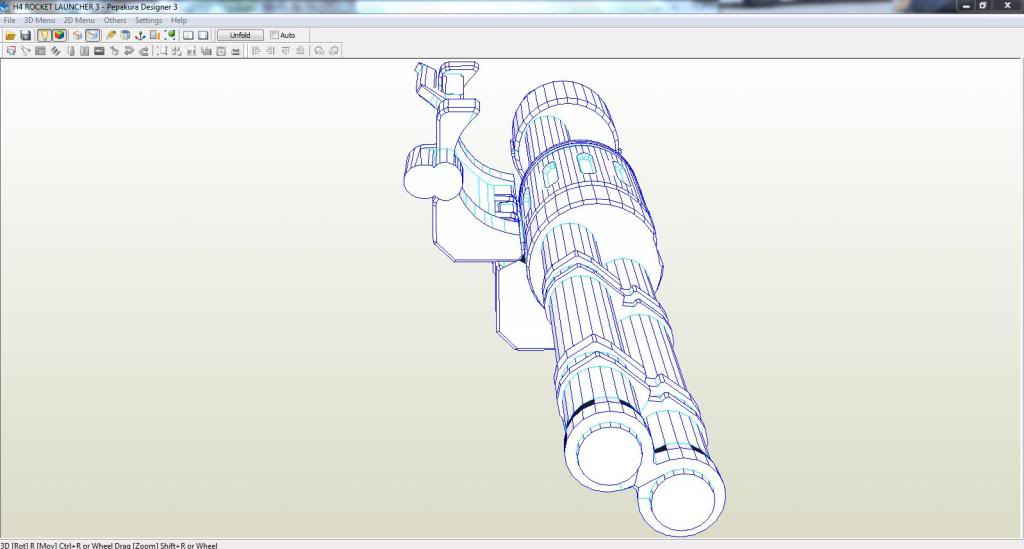The width and height of the screenshot is (1024, 549).
Task: Click the diagonal stripes flap icon
Action: tap(56, 51)
